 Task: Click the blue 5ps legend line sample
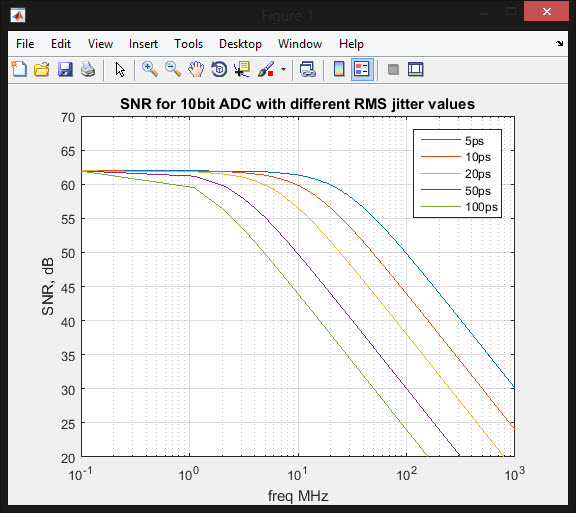click(440, 140)
